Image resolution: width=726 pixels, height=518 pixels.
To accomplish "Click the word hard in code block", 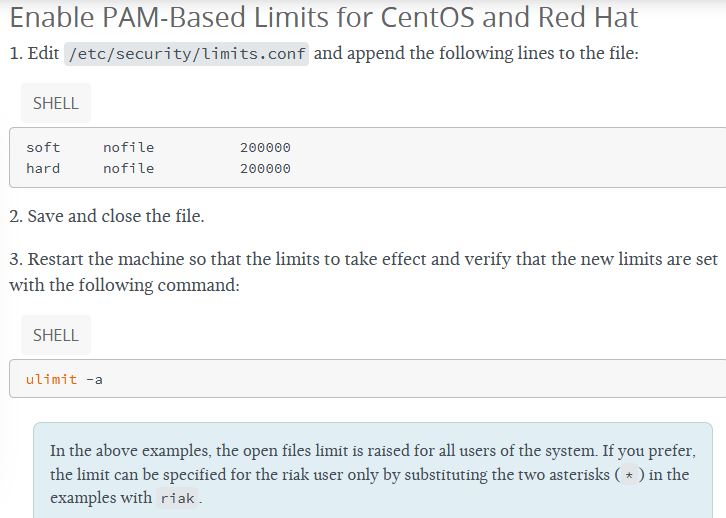I will click(43, 168).
